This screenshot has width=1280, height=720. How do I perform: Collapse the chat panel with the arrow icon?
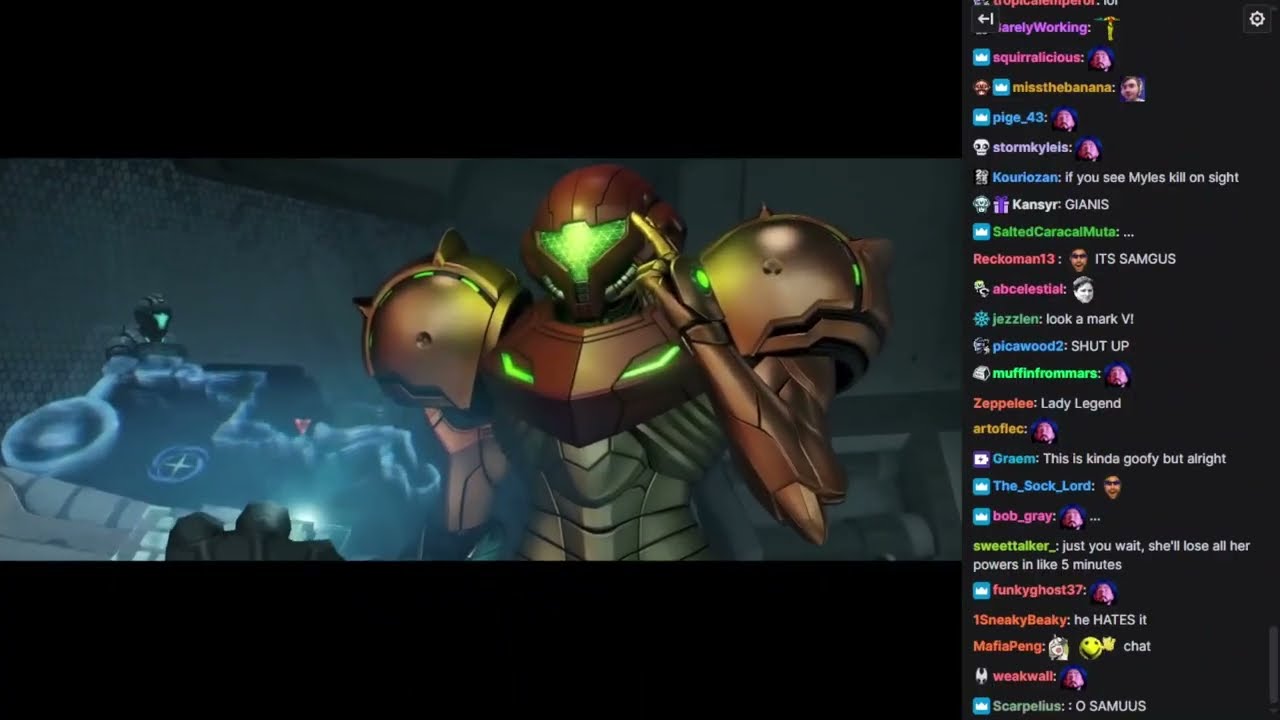985,18
